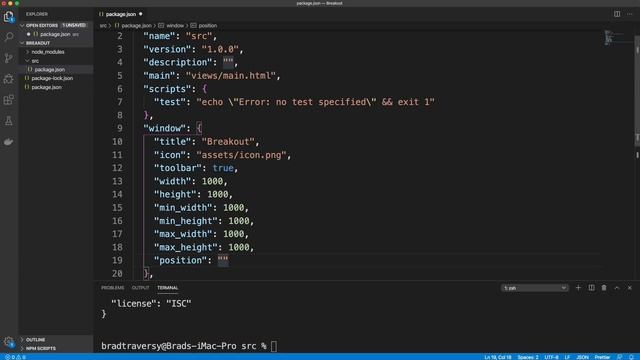This screenshot has height=360, width=640.
Task: Create a new terminal with plus icon
Action: (578, 288)
